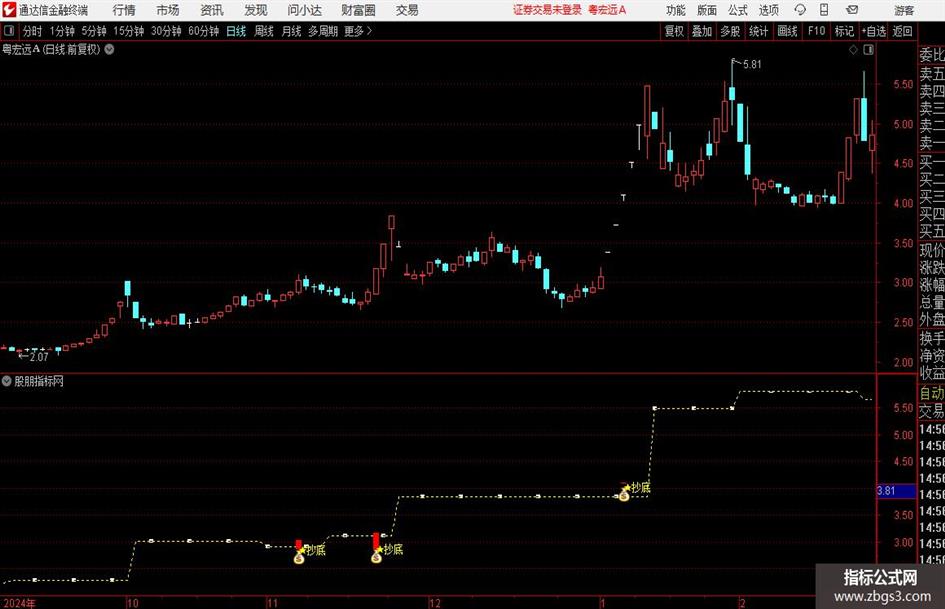Click the customer service headset icon
The width and height of the screenshot is (945, 609).
(x=800, y=10)
